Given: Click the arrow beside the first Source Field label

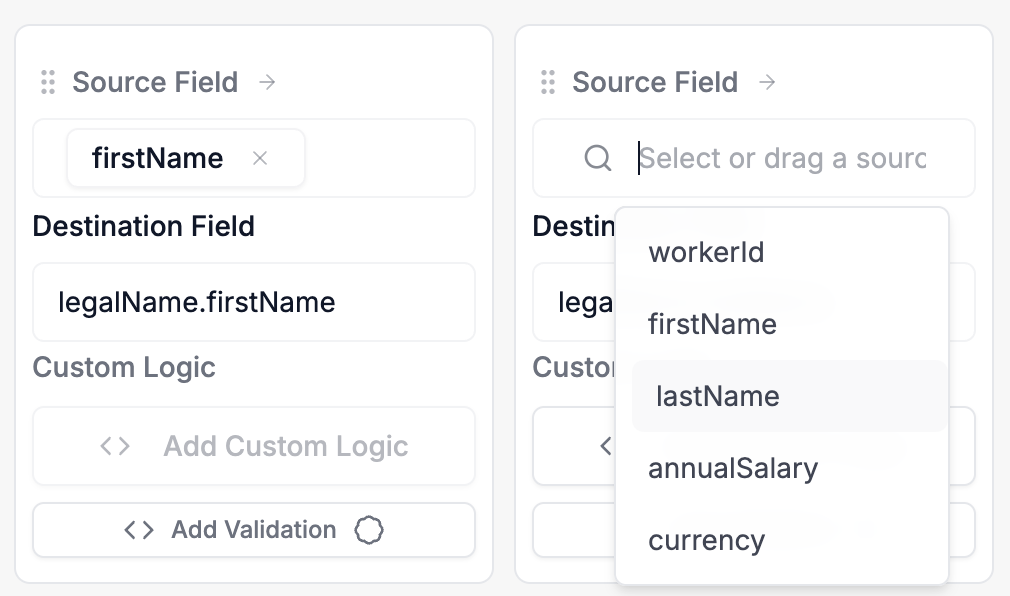Looking at the screenshot, I should click(x=267, y=82).
